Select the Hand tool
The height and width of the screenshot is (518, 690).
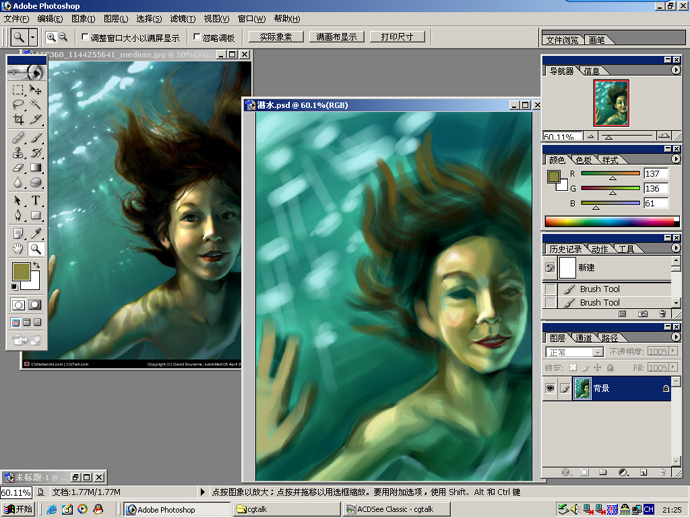click(x=18, y=249)
